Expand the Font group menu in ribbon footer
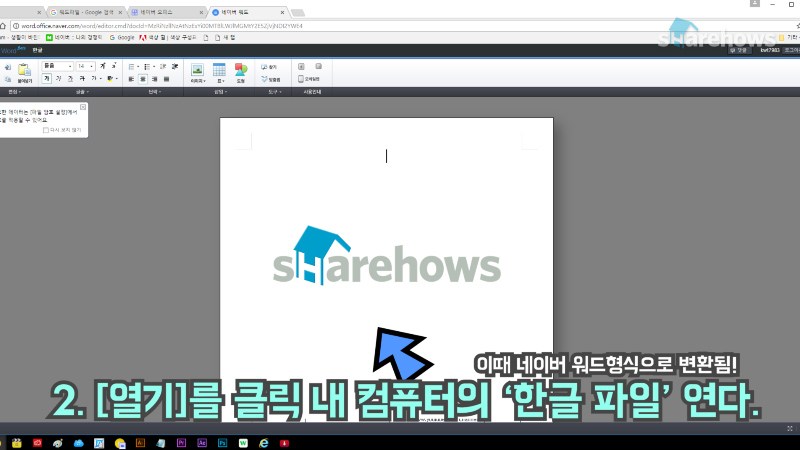This screenshot has height=450, width=800. (x=82, y=92)
